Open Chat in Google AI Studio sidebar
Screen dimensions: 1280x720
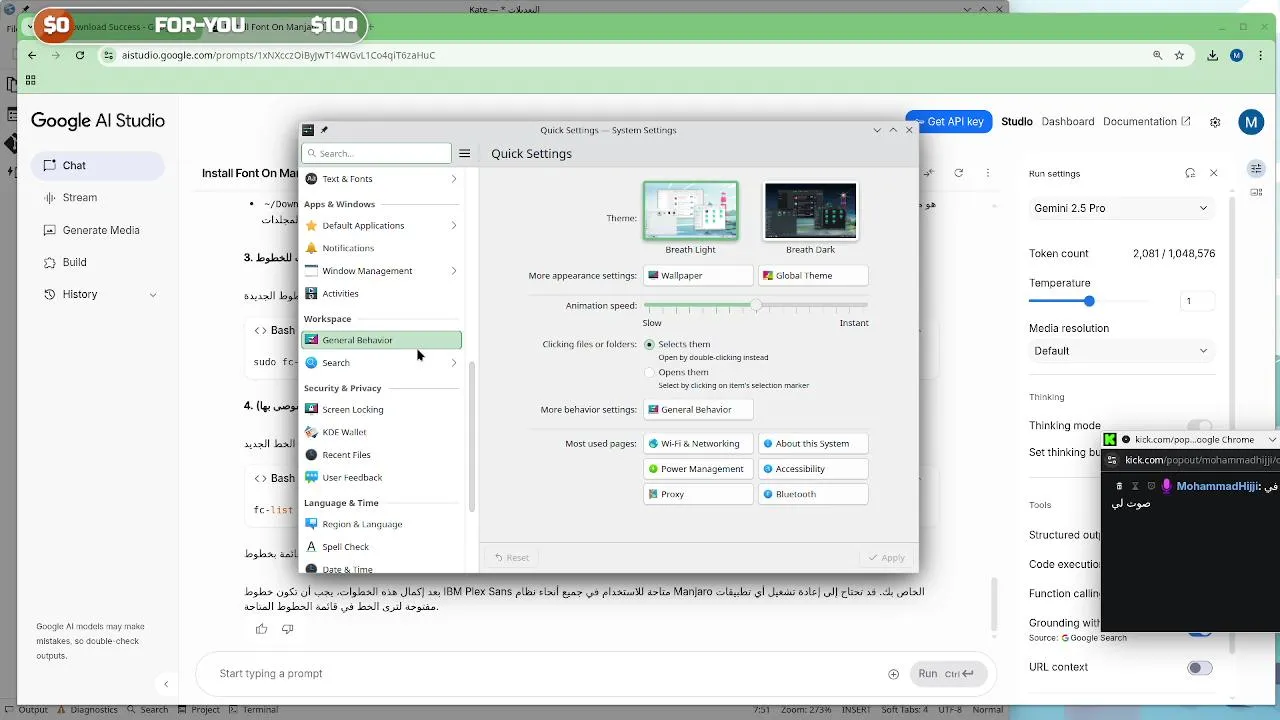point(97,165)
